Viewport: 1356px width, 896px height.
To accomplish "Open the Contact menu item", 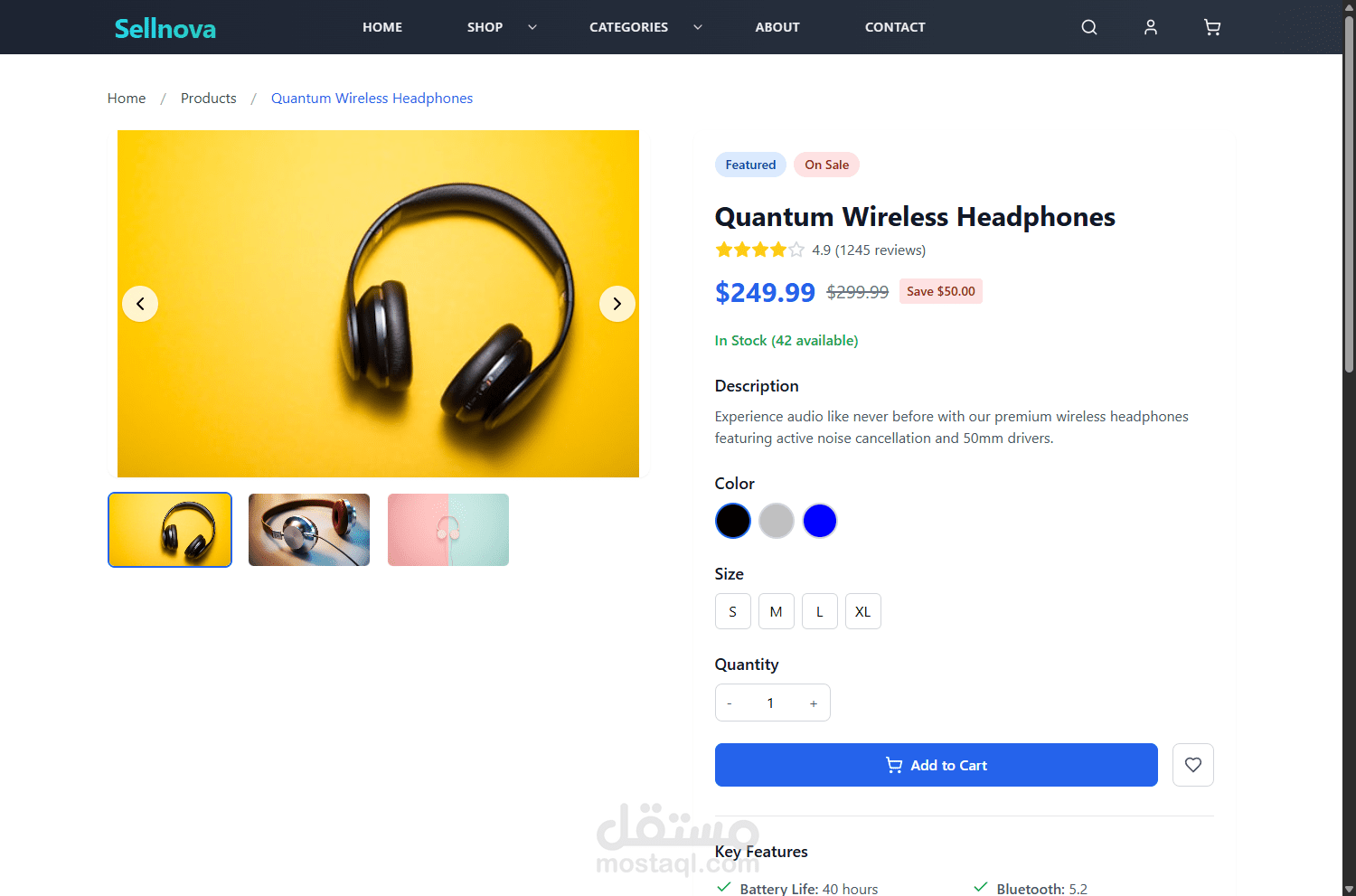I will [895, 27].
